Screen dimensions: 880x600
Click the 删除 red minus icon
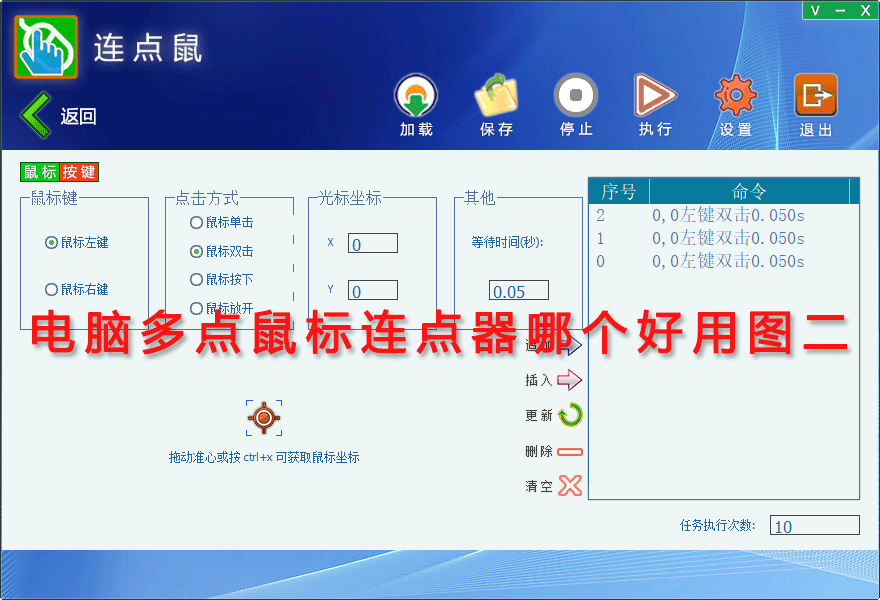(x=570, y=452)
